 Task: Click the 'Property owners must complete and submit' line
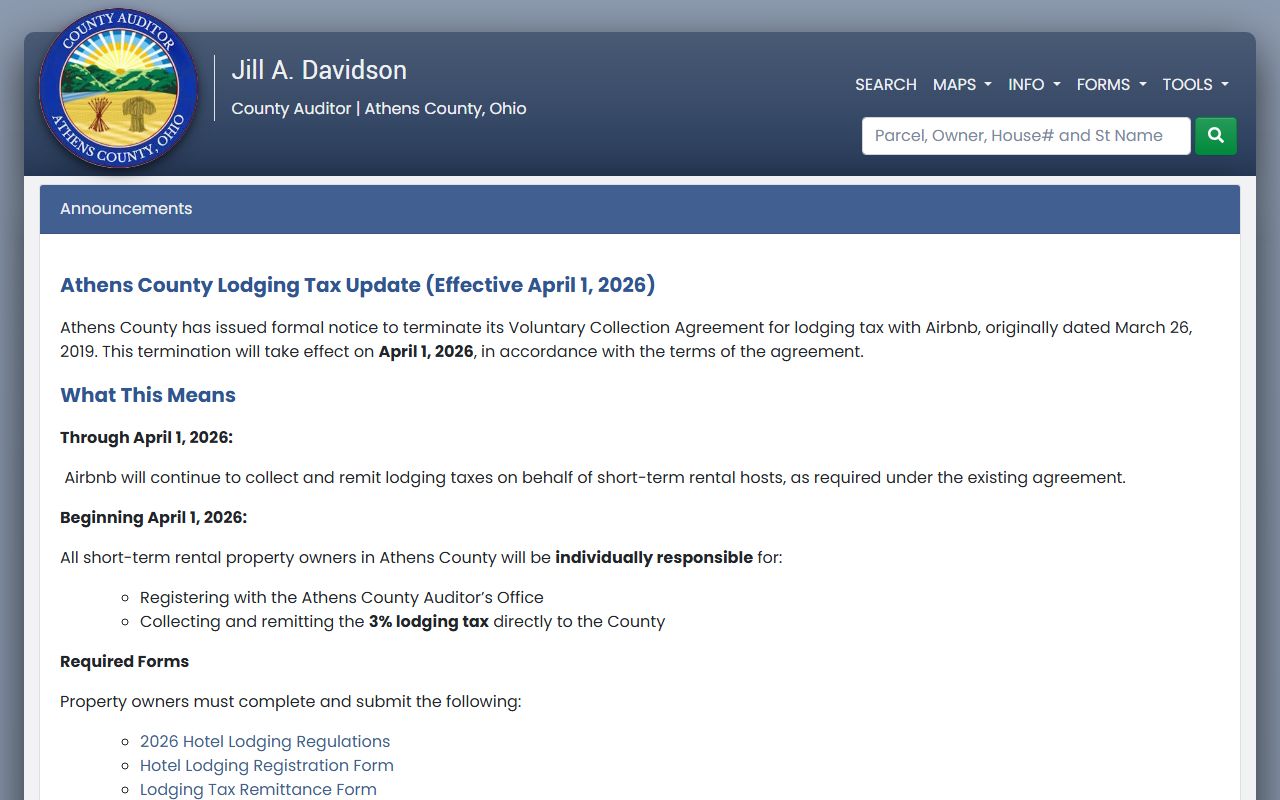[290, 702]
